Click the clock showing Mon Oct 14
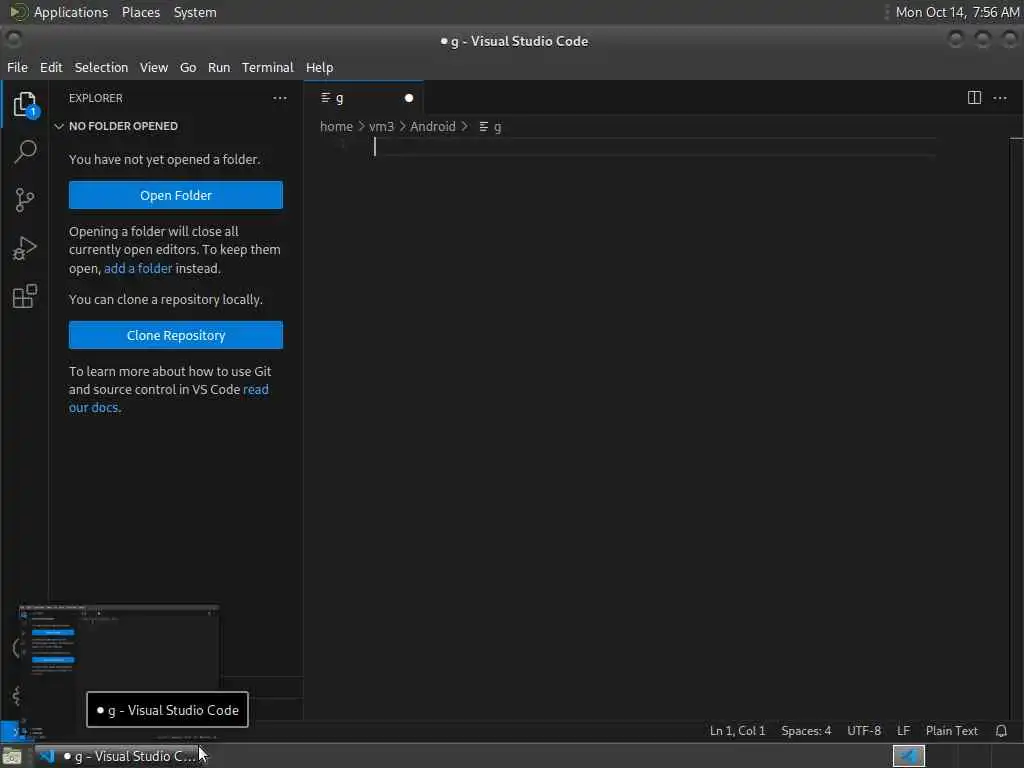Viewport: 1024px width, 768px height. (957, 12)
